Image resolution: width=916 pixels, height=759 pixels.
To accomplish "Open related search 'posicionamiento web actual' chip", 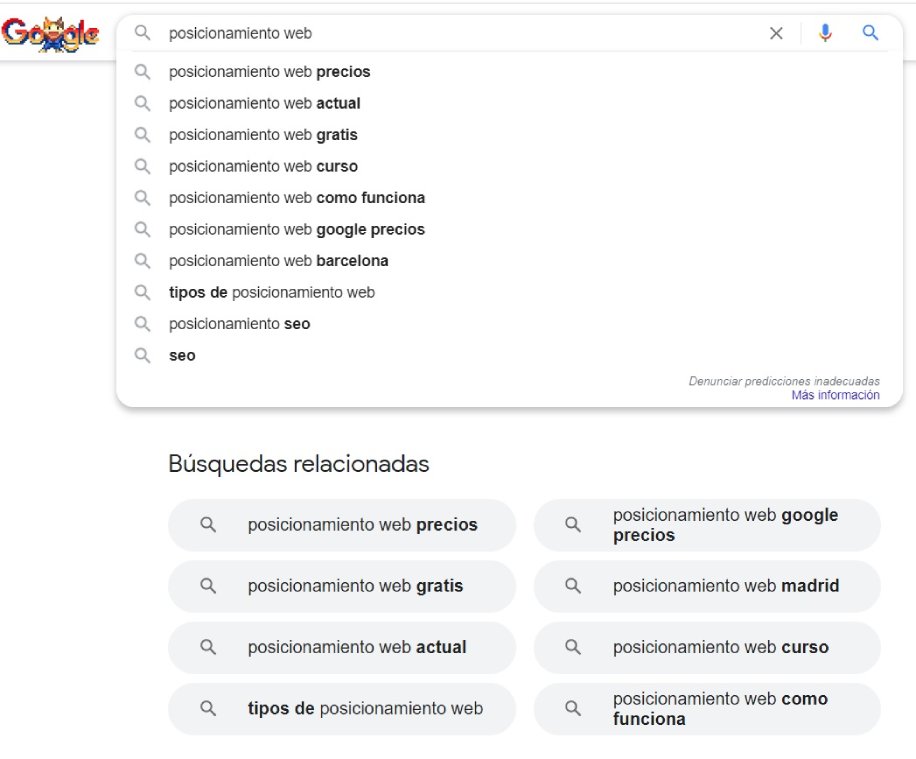I will [x=342, y=647].
